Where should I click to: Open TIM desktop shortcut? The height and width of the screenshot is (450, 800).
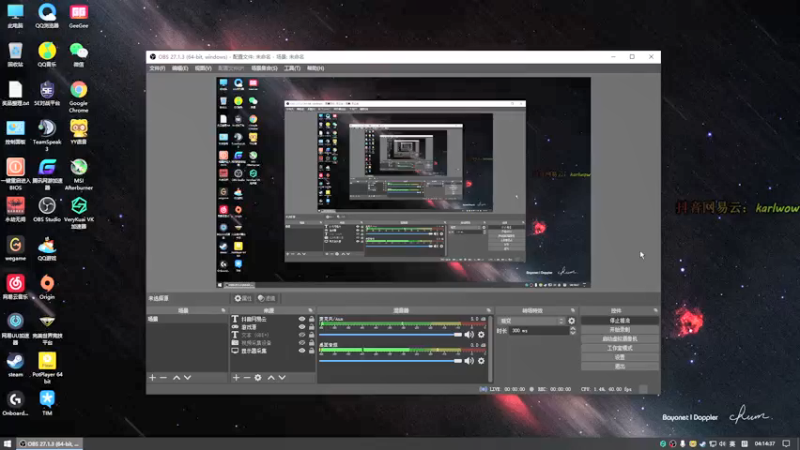point(46,403)
